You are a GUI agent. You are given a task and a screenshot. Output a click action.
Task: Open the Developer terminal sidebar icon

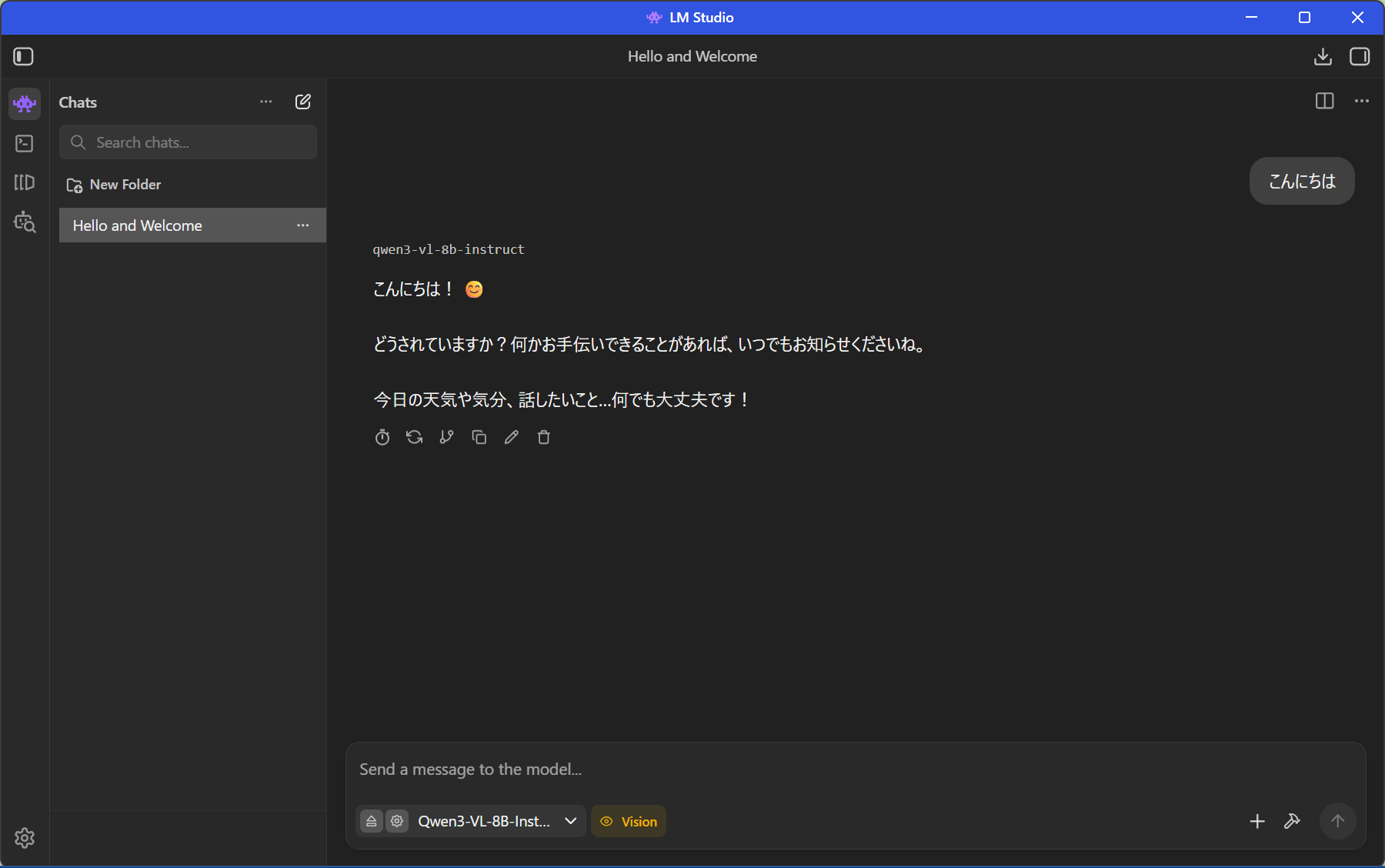tap(25, 143)
